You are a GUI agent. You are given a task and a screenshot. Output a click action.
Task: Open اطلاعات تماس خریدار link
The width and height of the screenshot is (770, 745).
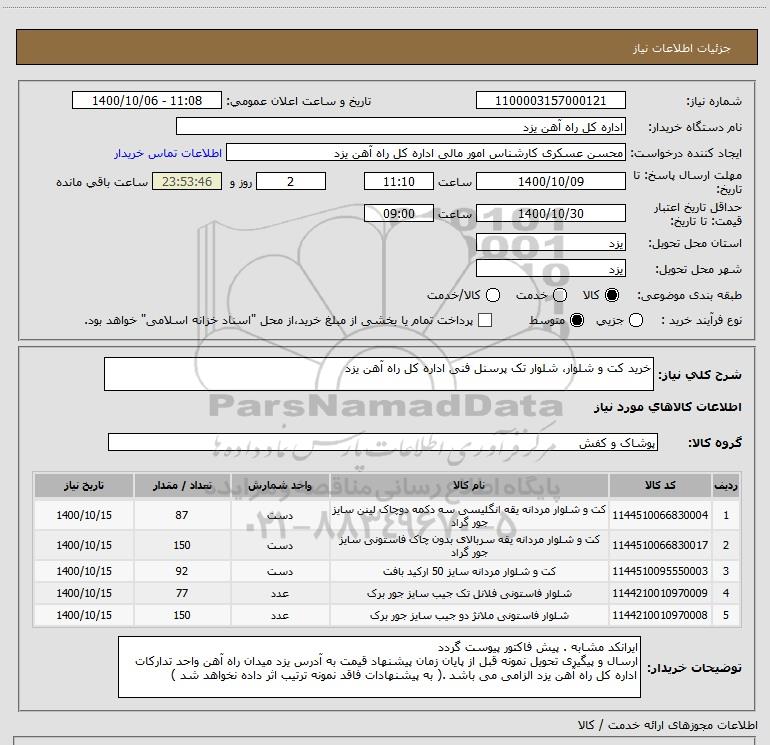[x=168, y=153]
